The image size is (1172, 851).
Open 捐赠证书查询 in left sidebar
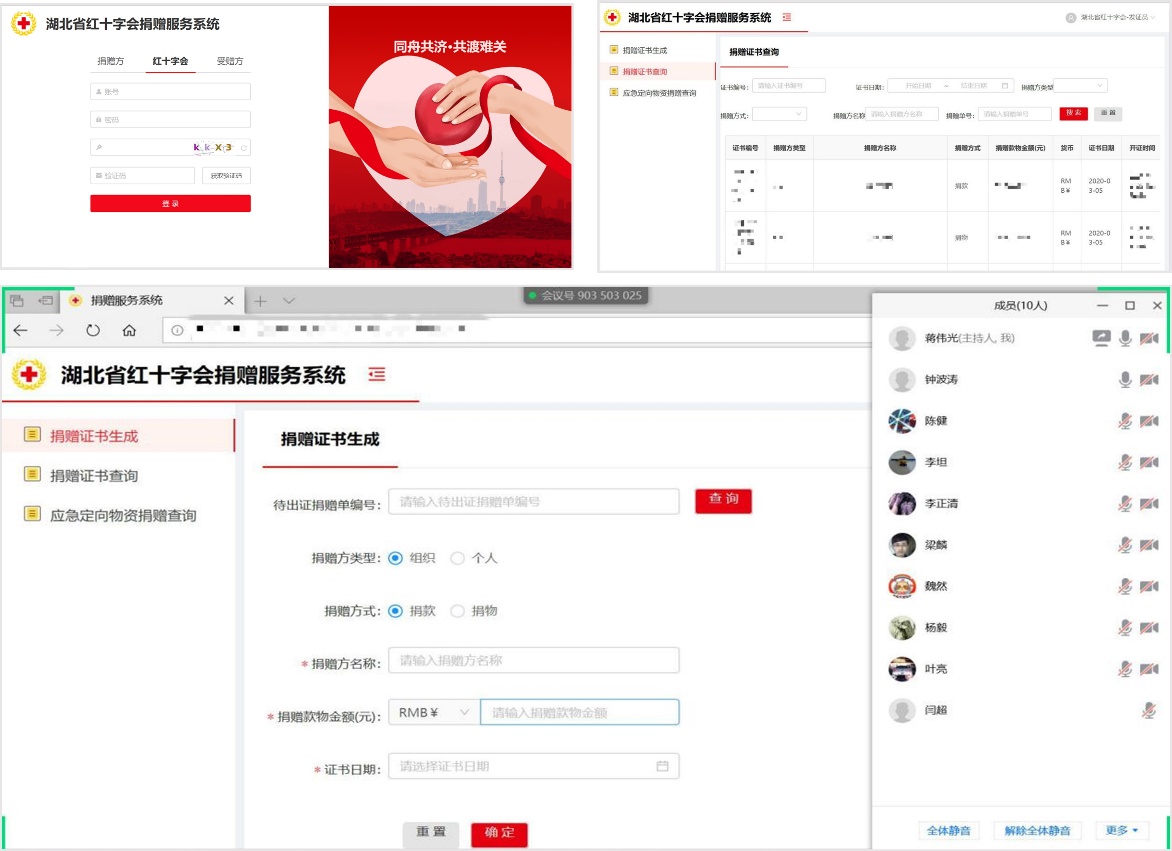coord(94,476)
